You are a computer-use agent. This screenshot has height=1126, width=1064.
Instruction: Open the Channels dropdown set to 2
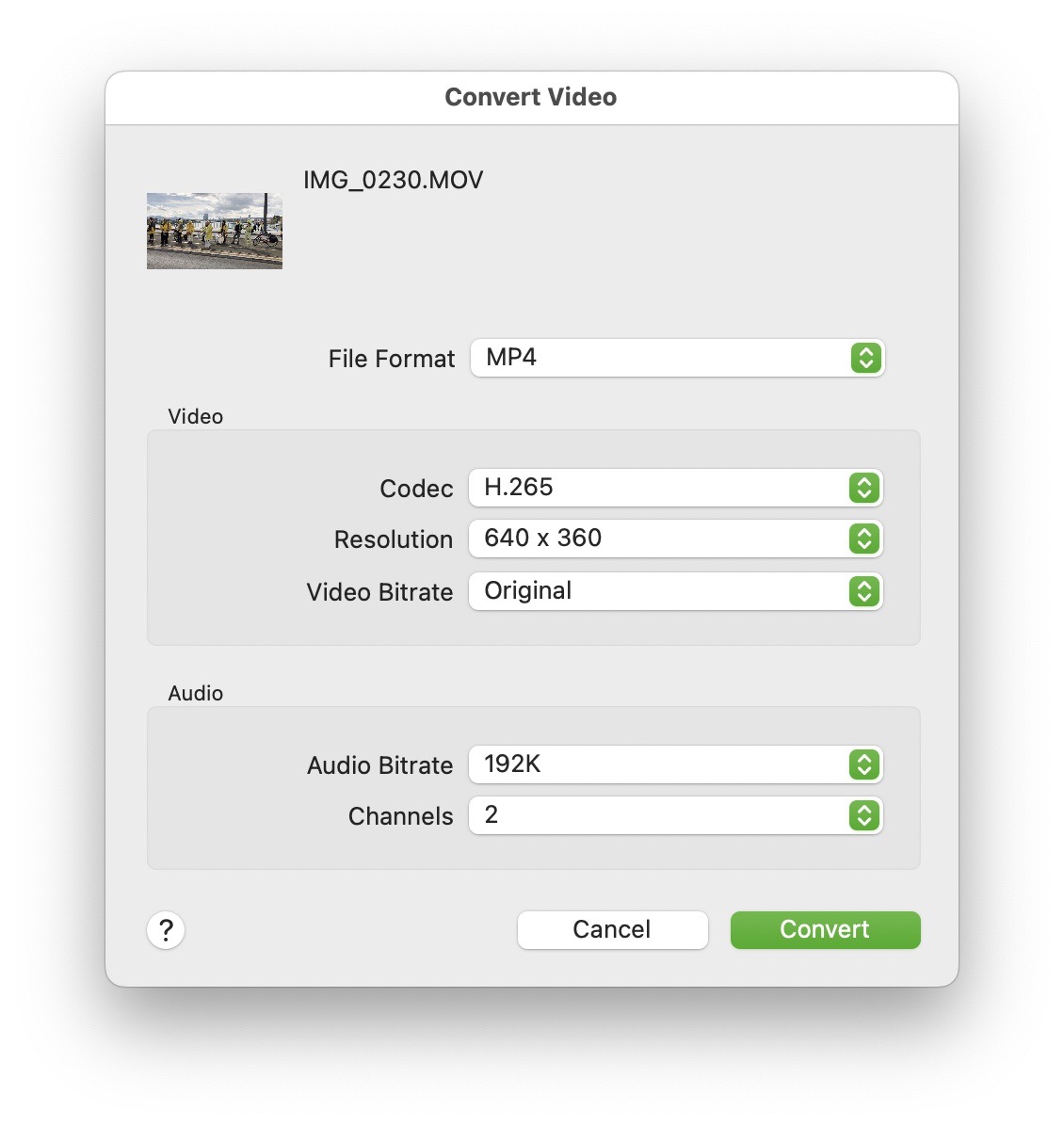(x=674, y=815)
